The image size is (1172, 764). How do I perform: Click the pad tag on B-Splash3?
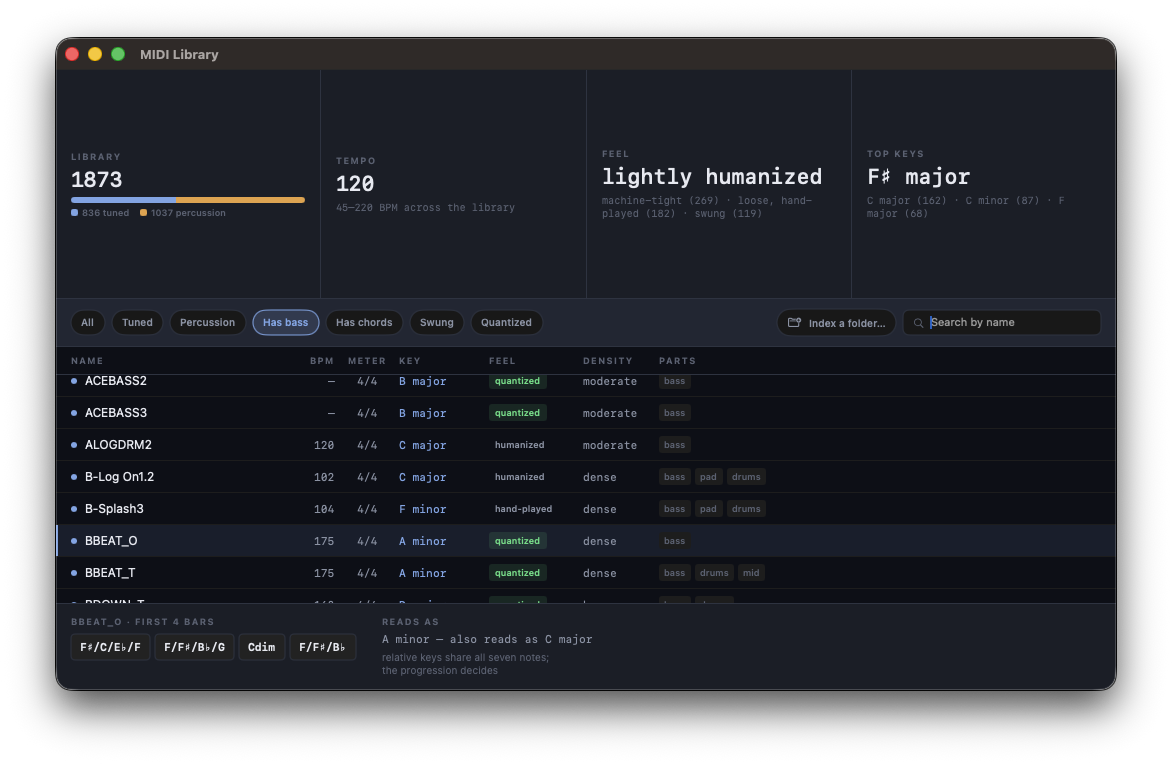[x=708, y=509]
